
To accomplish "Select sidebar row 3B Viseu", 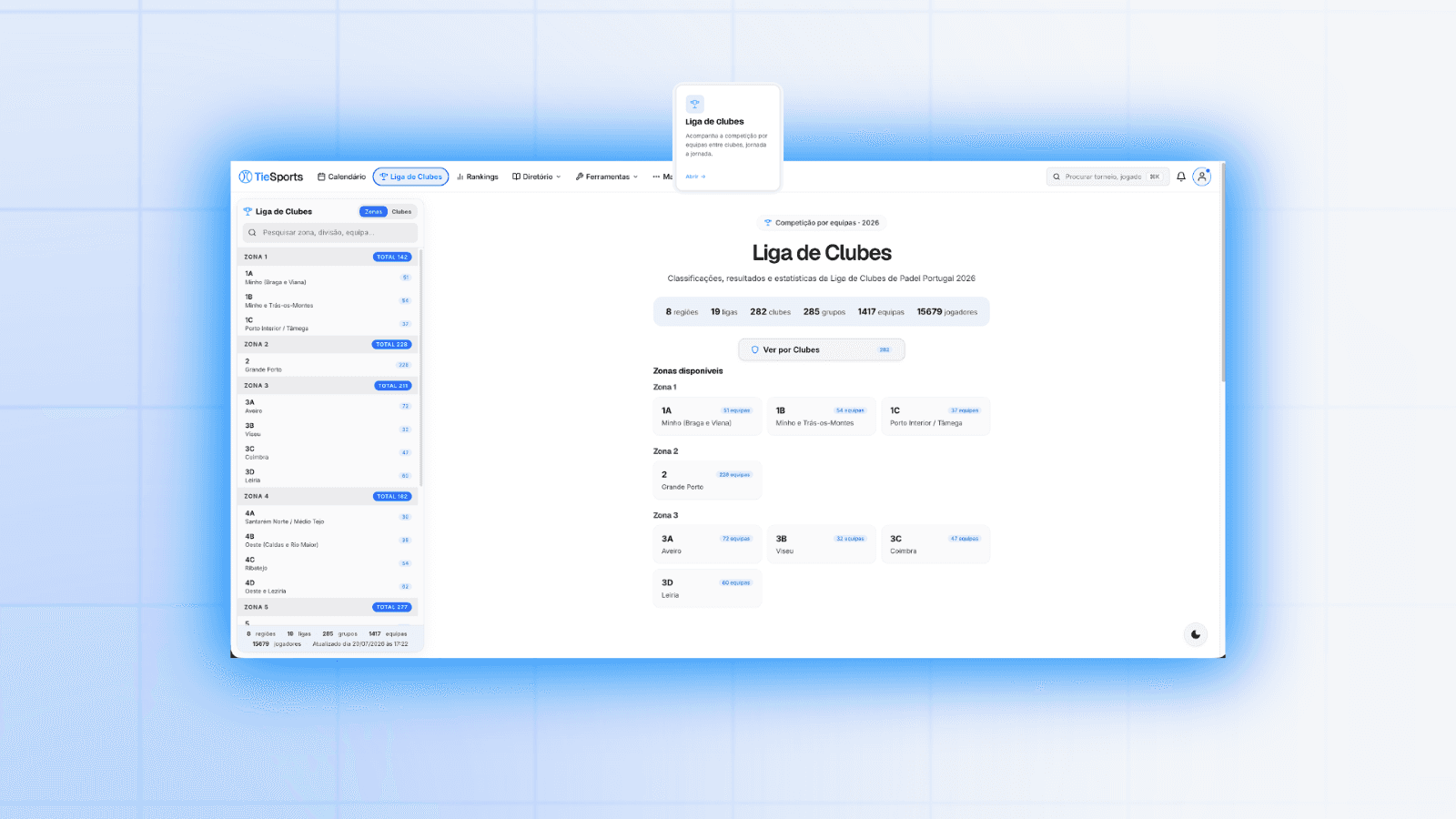I will 328,430.
